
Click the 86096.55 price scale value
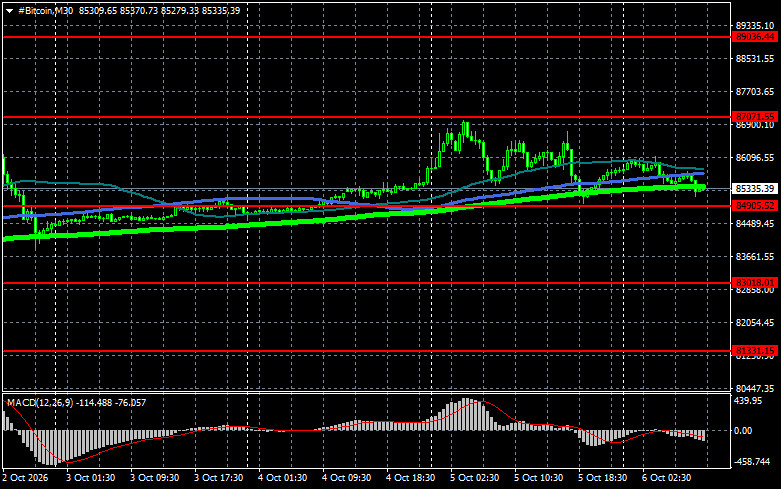click(755, 157)
